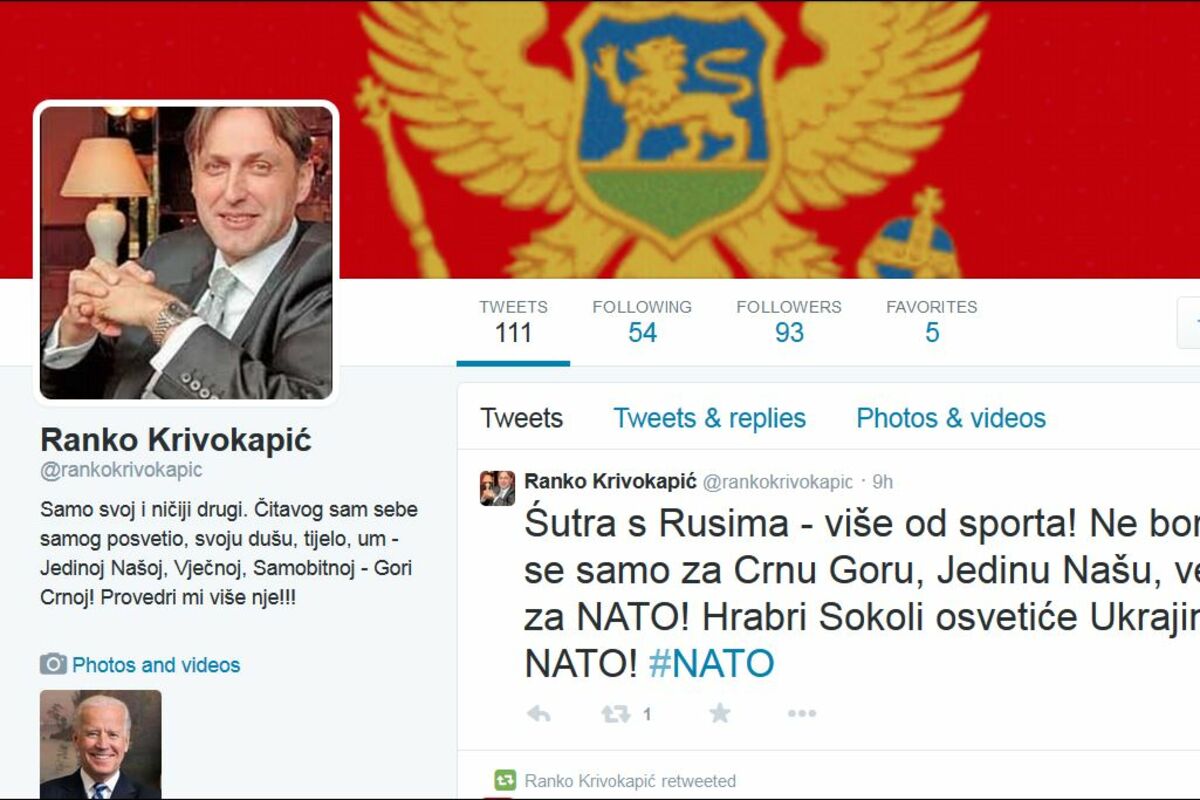
Task: Click the 9h timestamp on the tweet
Action: (882, 482)
